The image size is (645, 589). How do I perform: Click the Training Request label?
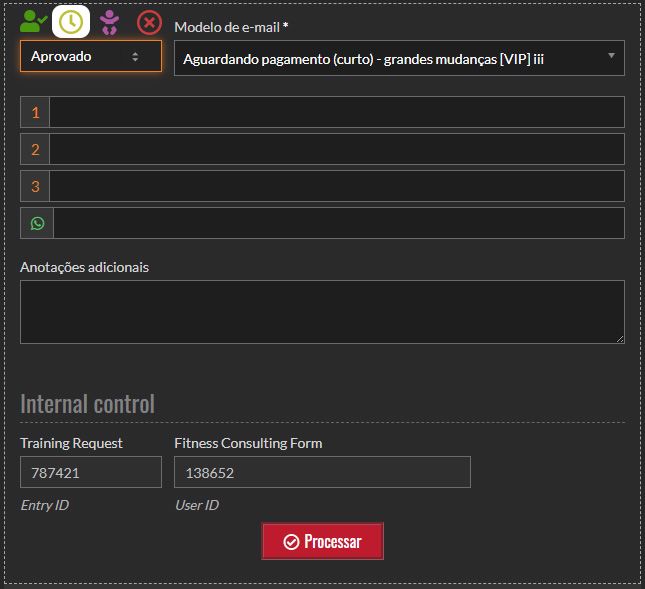(71, 443)
